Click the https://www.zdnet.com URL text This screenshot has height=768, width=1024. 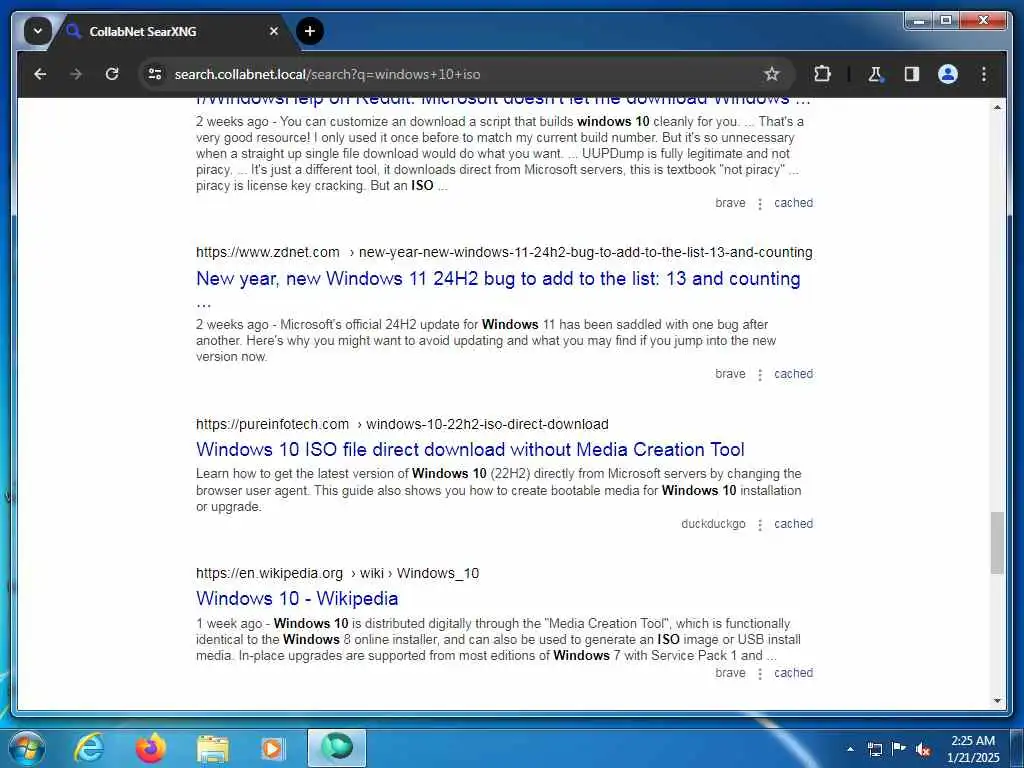tap(268, 253)
